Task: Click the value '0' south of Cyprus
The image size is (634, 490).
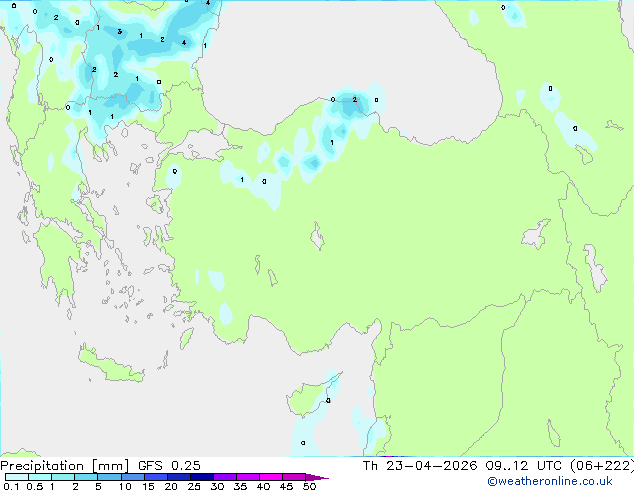Action: [x=303, y=443]
